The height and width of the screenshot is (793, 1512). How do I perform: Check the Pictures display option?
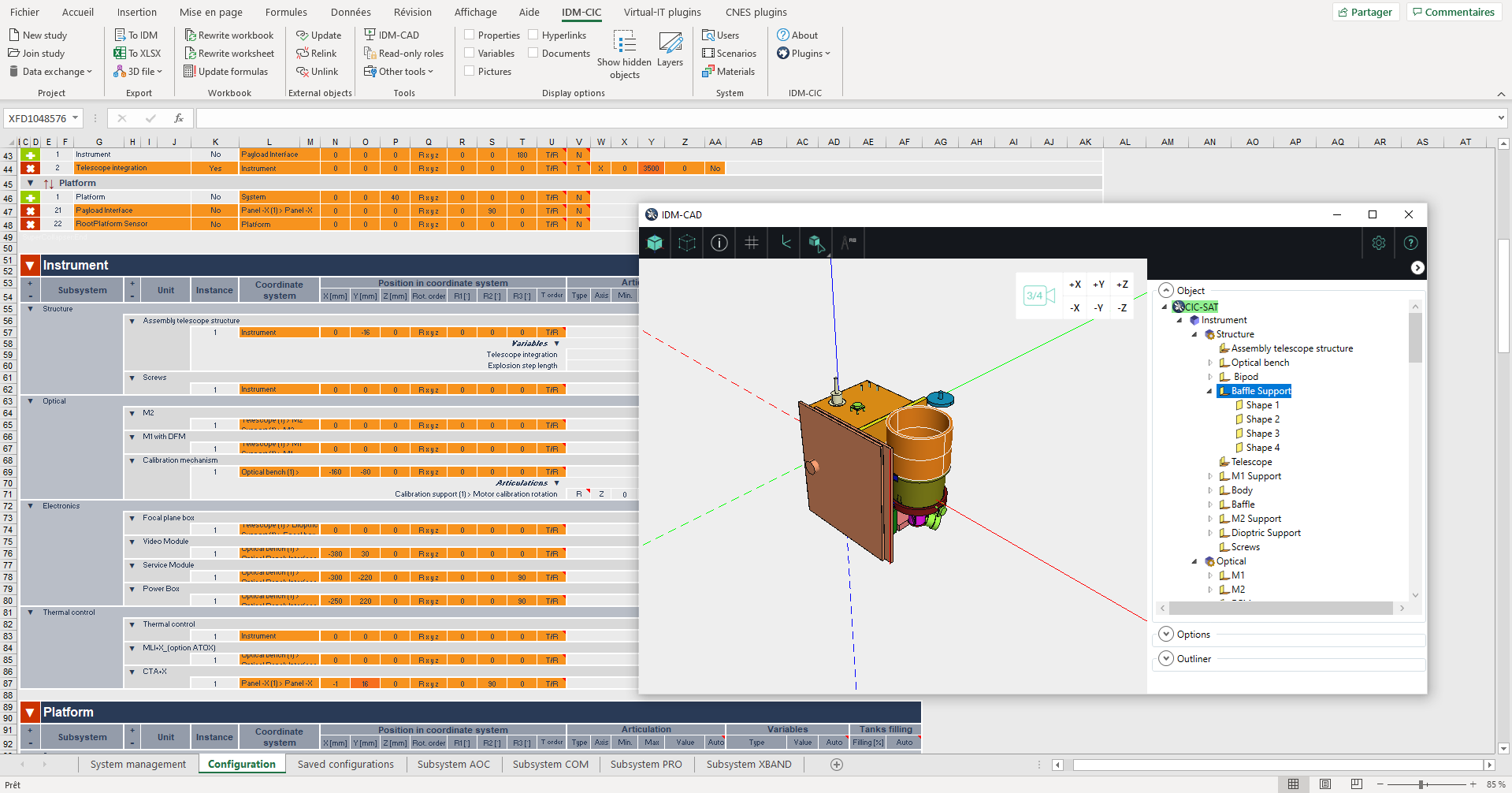coord(470,71)
